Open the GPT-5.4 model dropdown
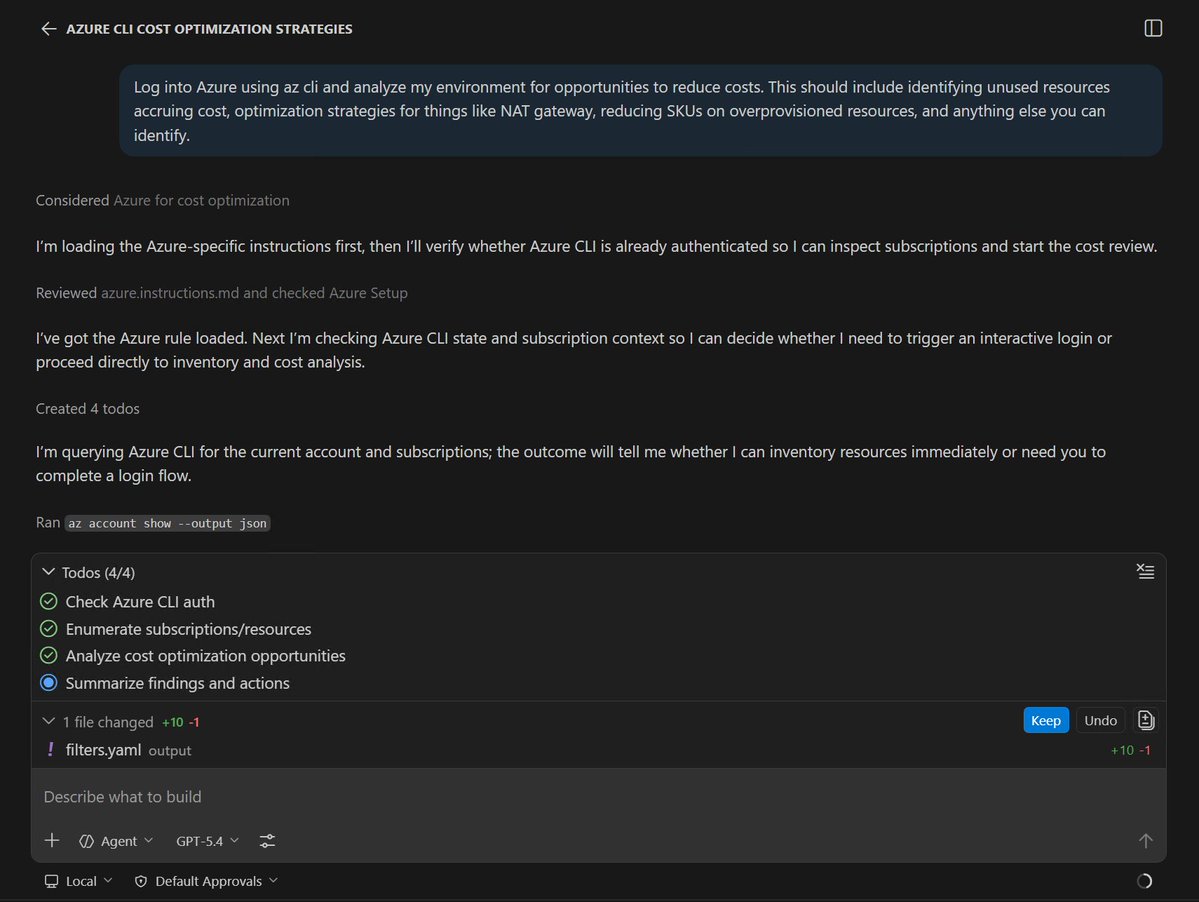1199x902 pixels. [207, 841]
